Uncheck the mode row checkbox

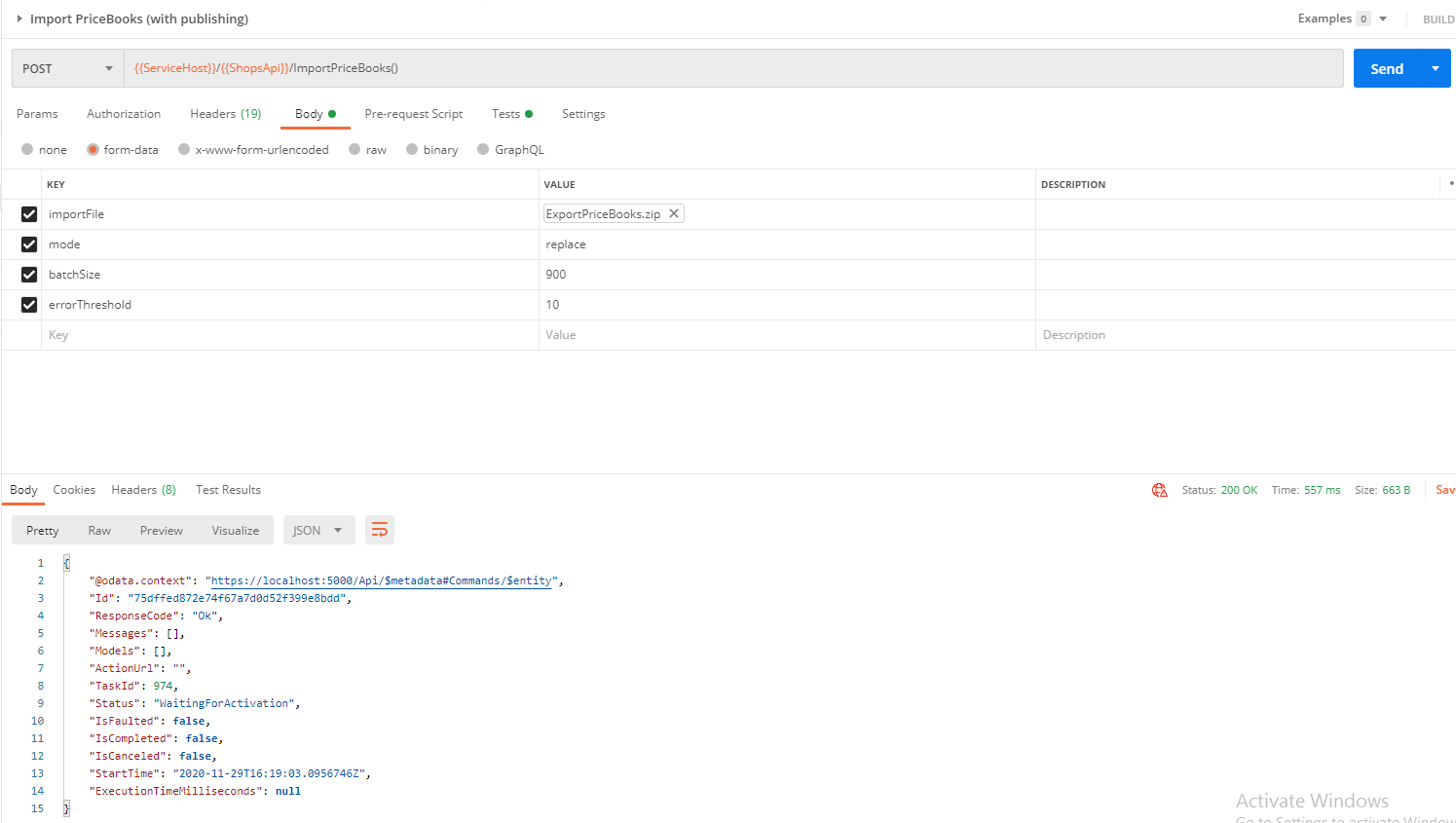29,244
